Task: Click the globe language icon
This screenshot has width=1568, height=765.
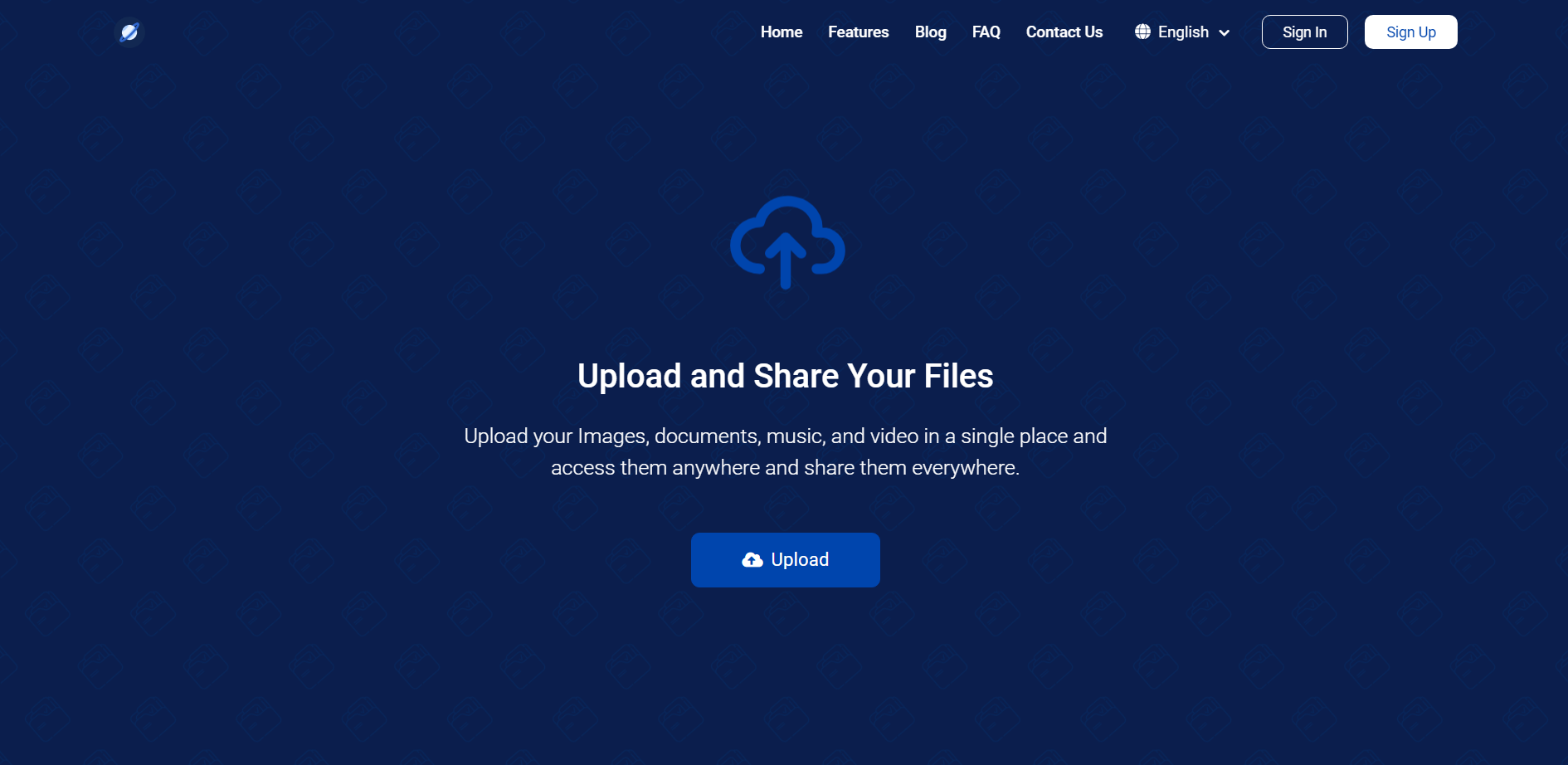Action: [1142, 32]
